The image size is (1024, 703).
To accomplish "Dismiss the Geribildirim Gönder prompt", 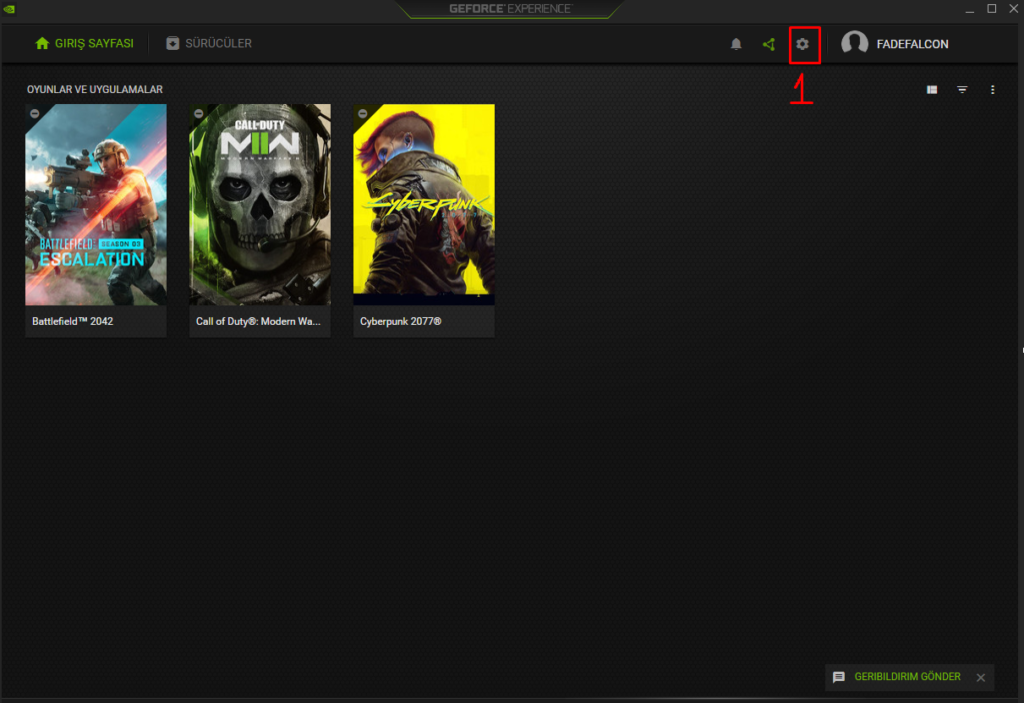I will coord(980,678).
